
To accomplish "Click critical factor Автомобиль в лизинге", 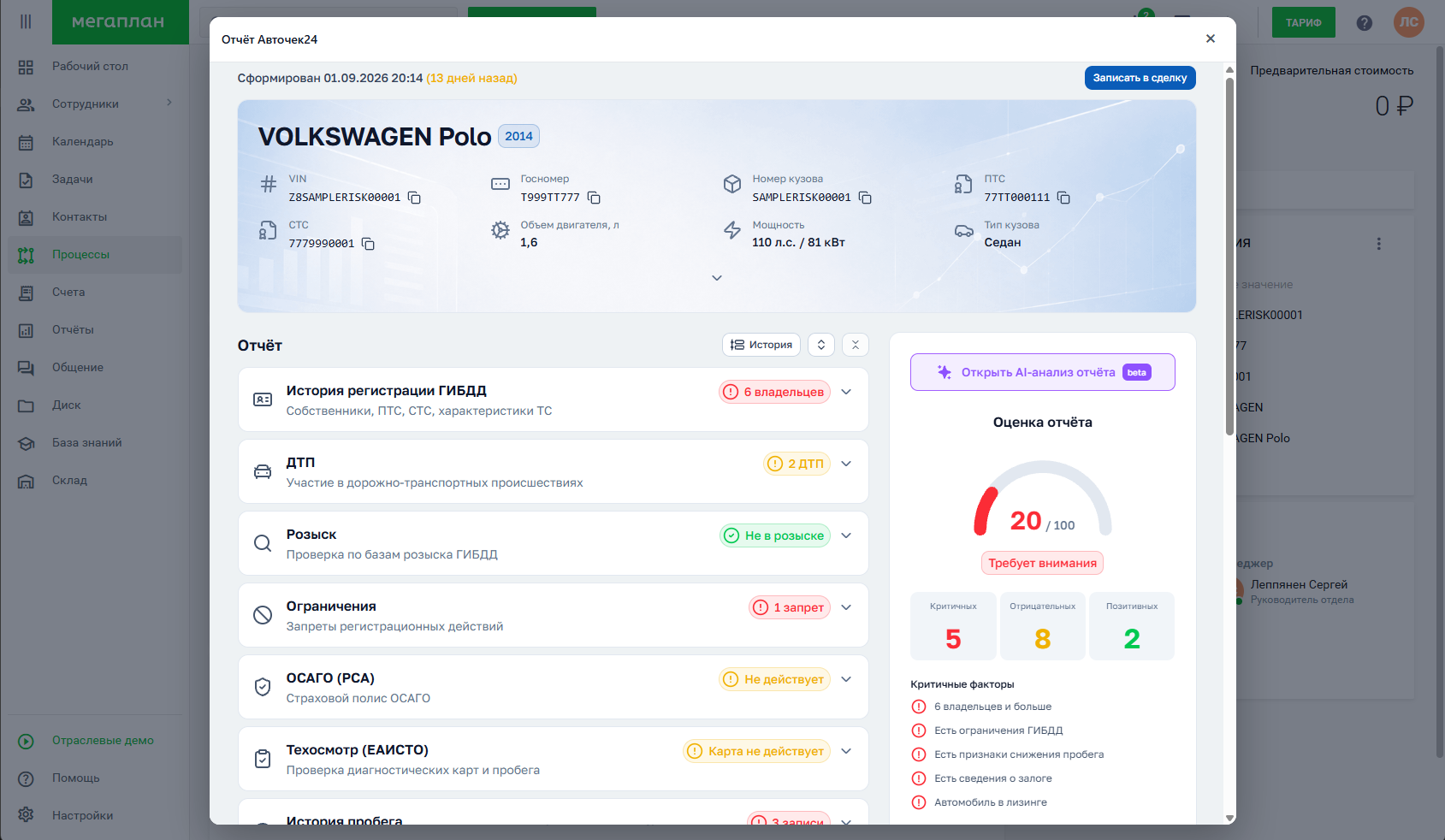I will (991, 802).
